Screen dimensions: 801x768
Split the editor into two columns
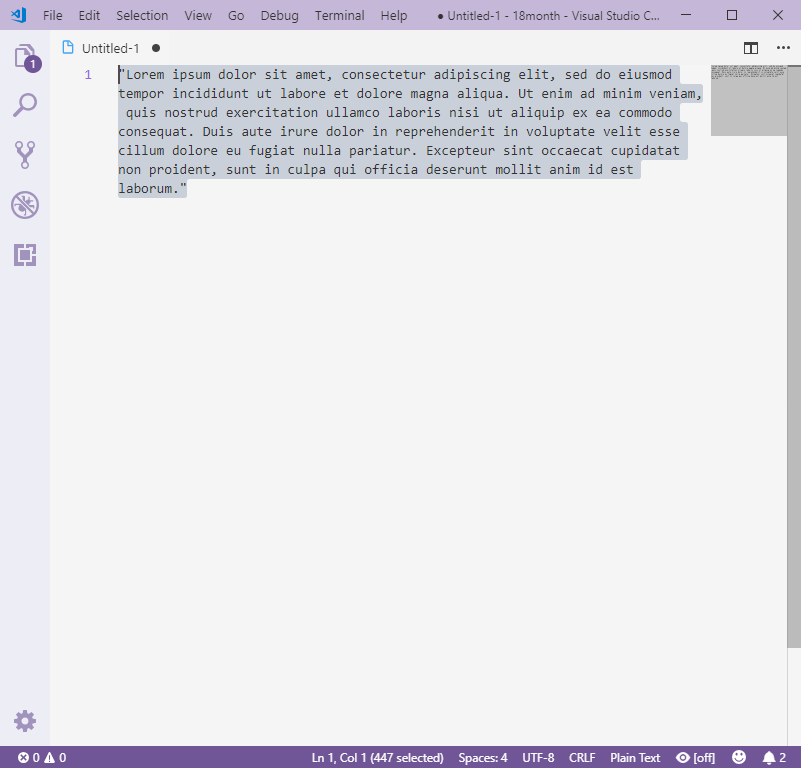(749, 48)
